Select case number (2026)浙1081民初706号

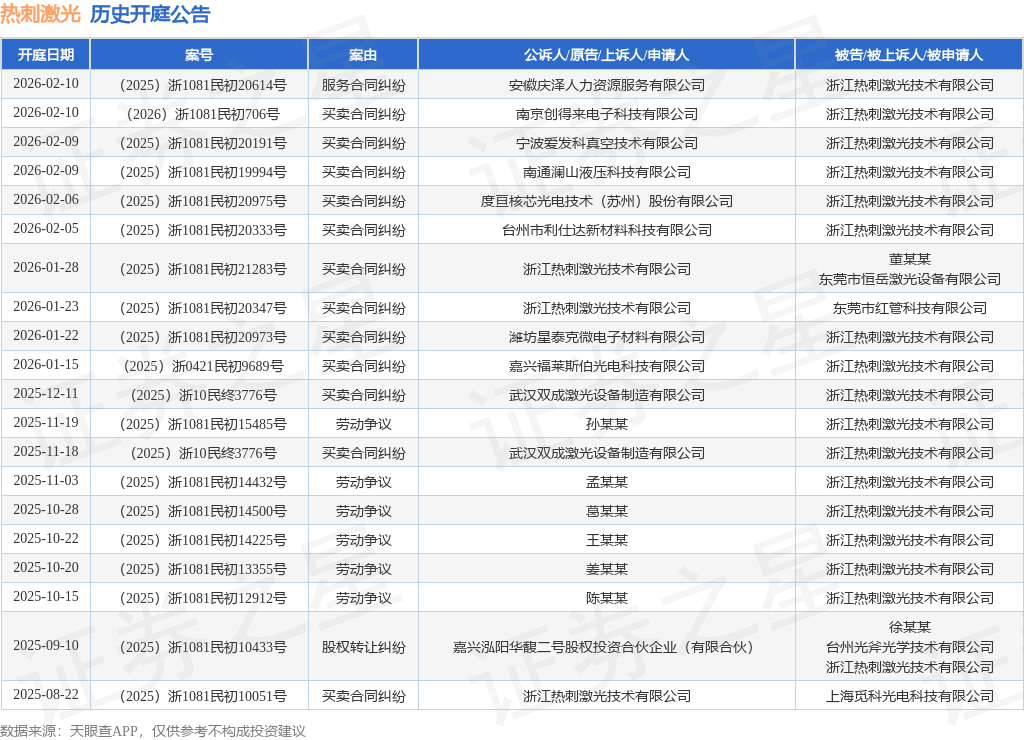click(203, 114)
